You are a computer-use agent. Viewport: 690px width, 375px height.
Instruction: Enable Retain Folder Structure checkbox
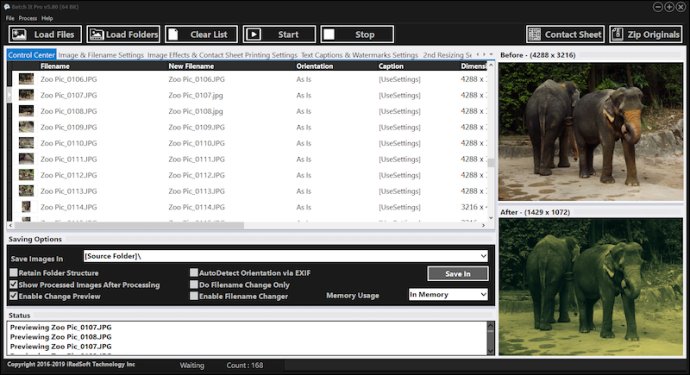[x=14, y=273]
